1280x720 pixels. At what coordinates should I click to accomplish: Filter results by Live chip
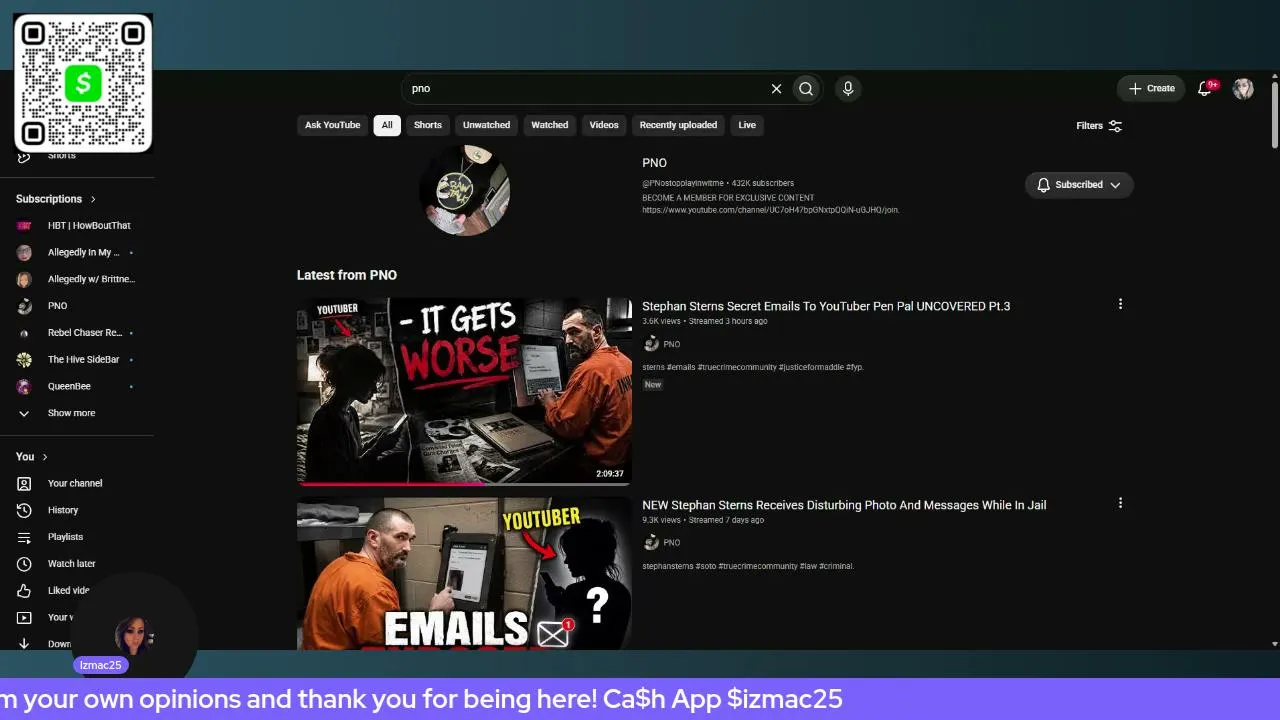747,125
